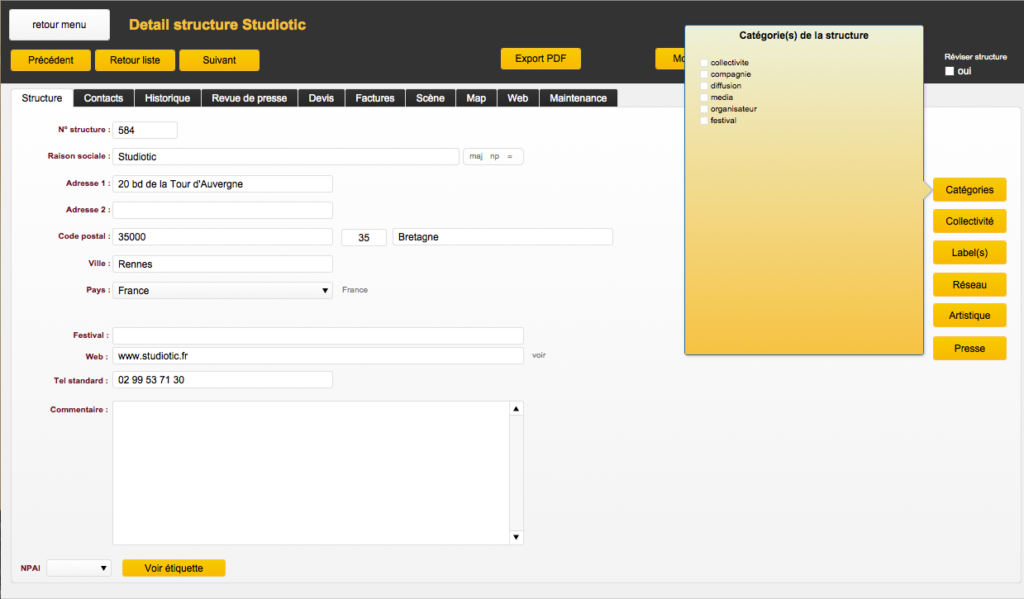This screenshot has height=599, width=1024.
Task: Click the department number field '35'
Action: (364, 237)
